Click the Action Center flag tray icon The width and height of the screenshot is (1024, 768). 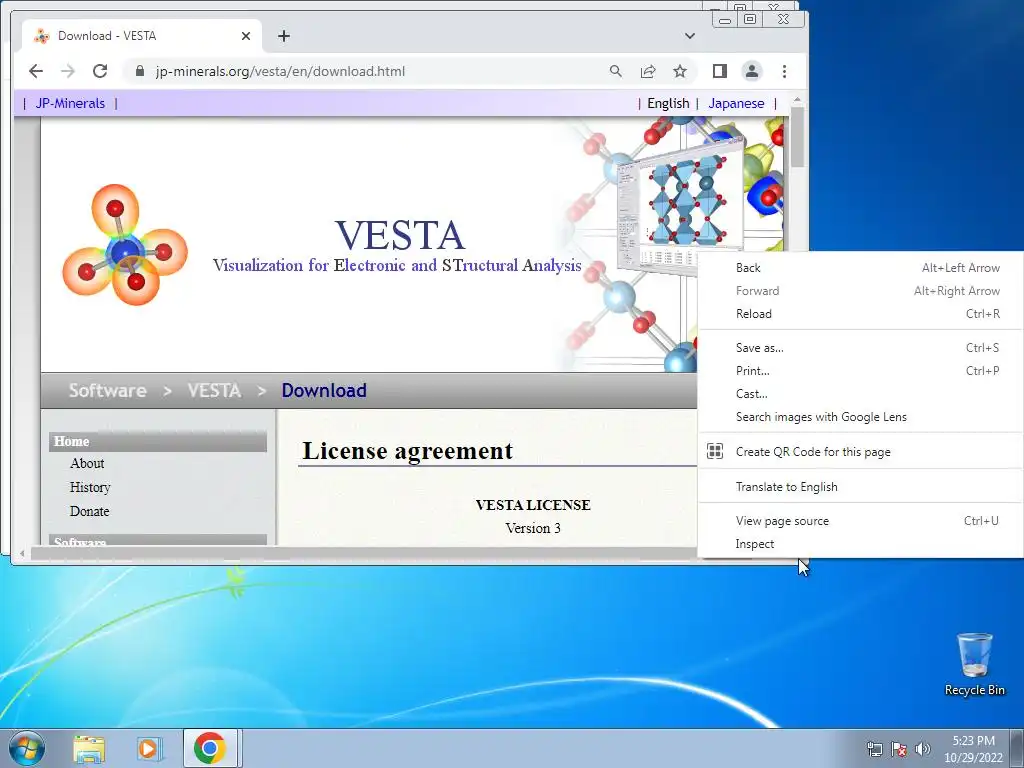click(899, 748)
